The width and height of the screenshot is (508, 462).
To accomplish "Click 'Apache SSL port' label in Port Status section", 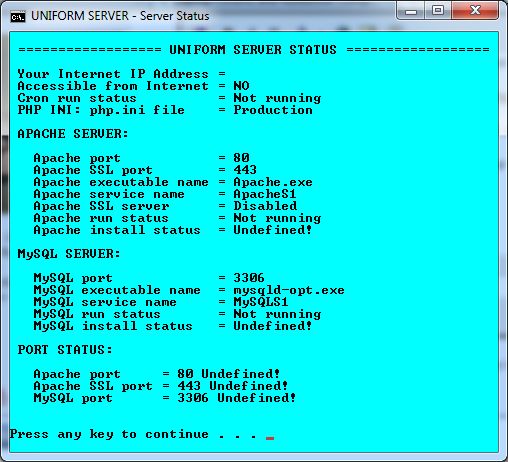I will click(x=93, y=386).
